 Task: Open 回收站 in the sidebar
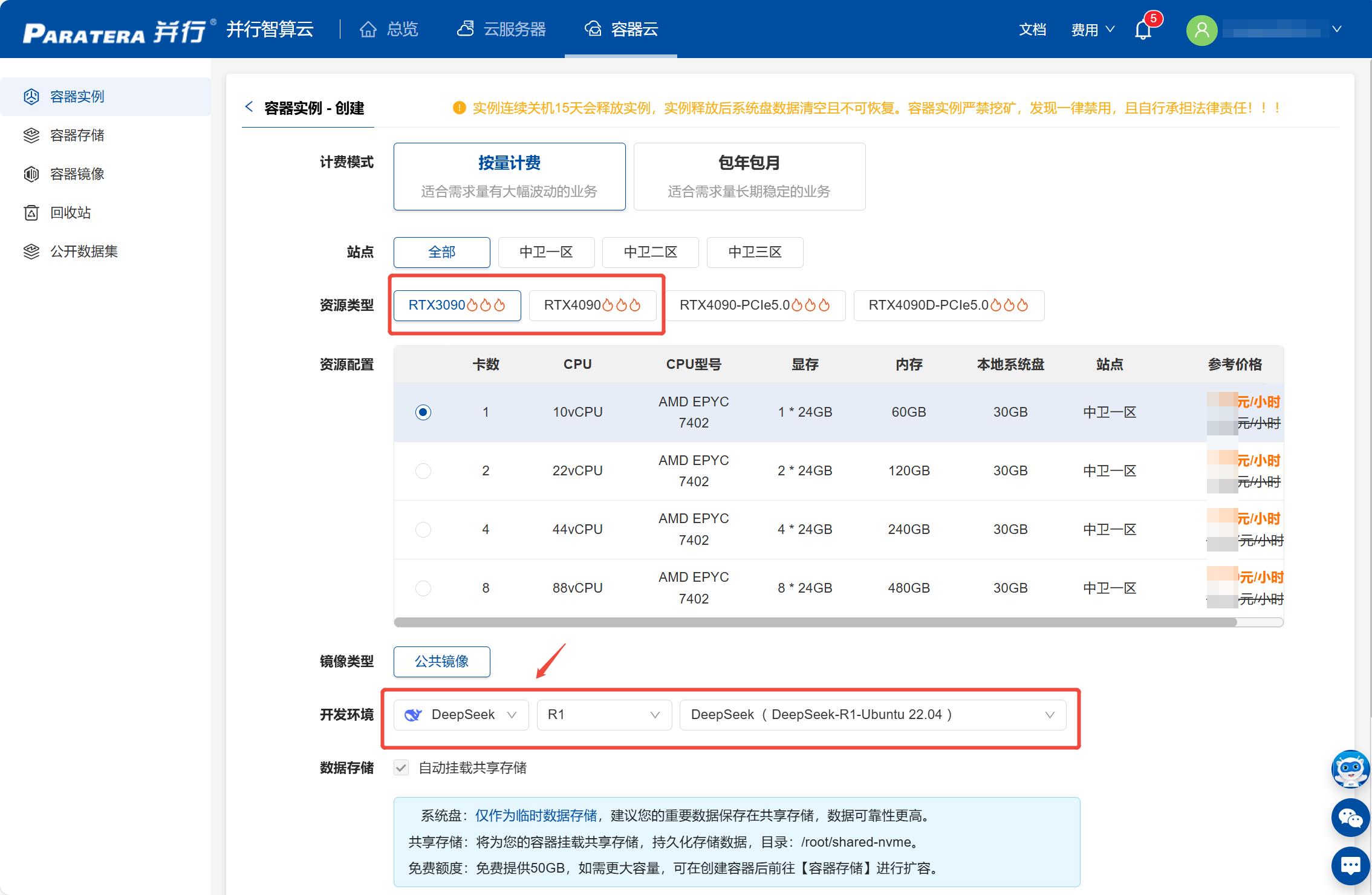(x=106, y=213)
